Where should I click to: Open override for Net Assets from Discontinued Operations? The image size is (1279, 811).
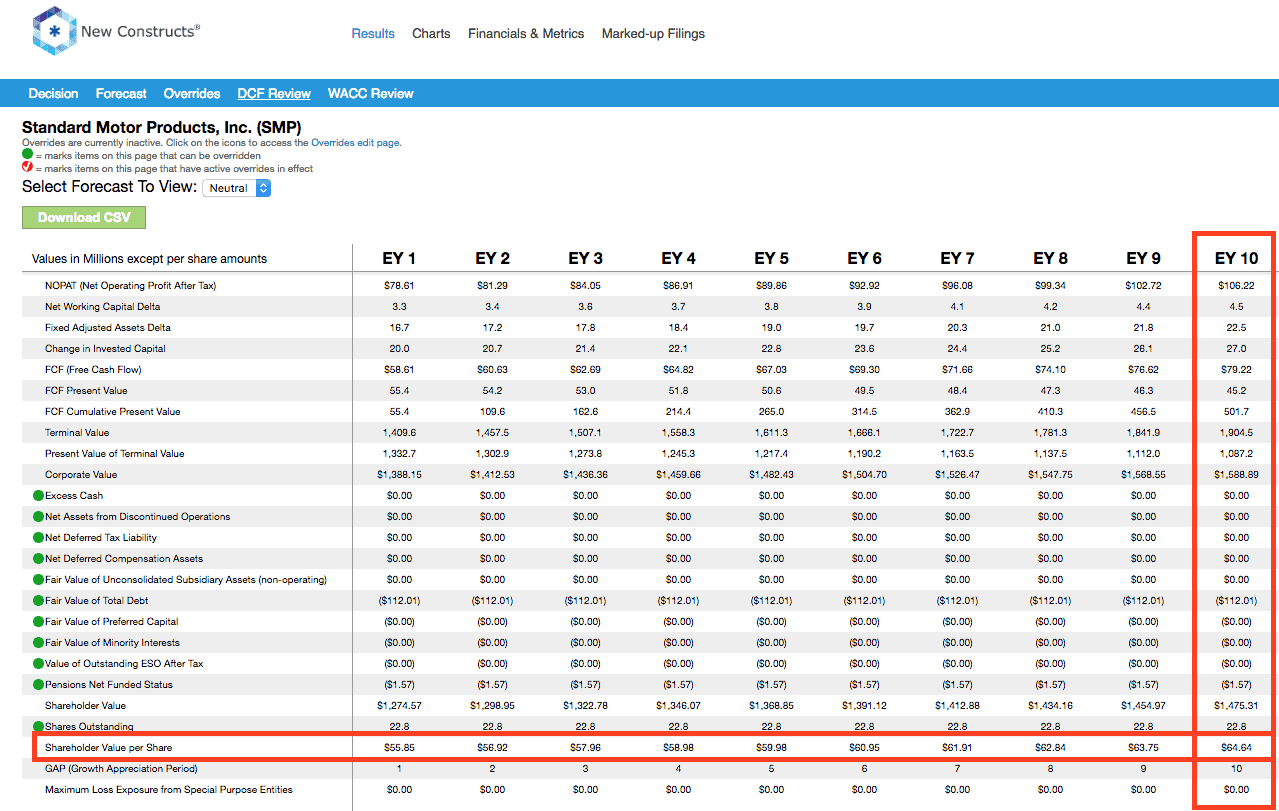(38, 517)
